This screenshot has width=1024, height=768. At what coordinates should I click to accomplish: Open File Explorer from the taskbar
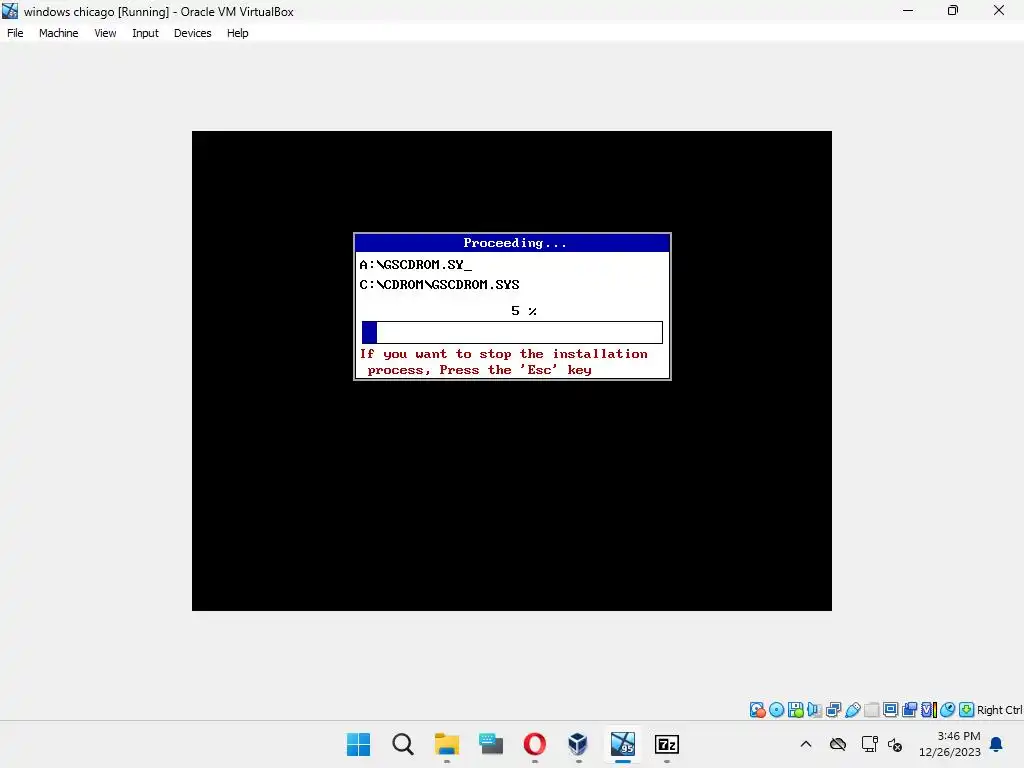click(x=447, y=744)
